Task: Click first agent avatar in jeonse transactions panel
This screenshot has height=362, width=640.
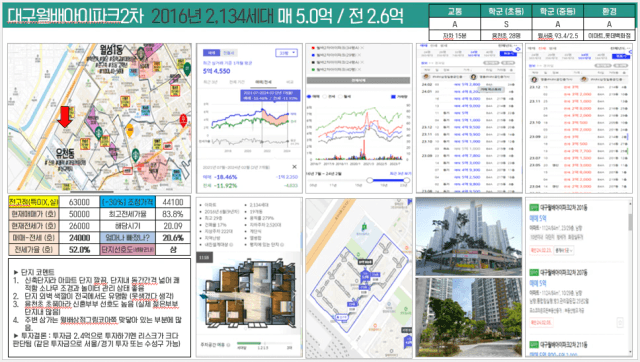Action: click(x=534, y=79)
